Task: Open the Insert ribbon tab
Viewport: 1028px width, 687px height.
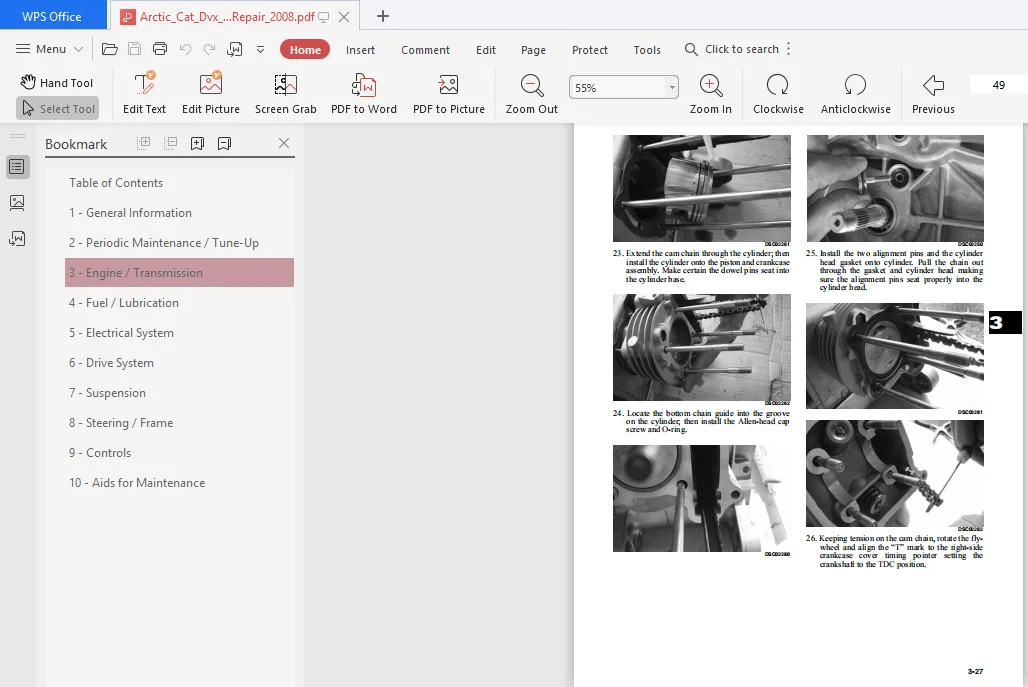Action: click(x=360, y=50)
